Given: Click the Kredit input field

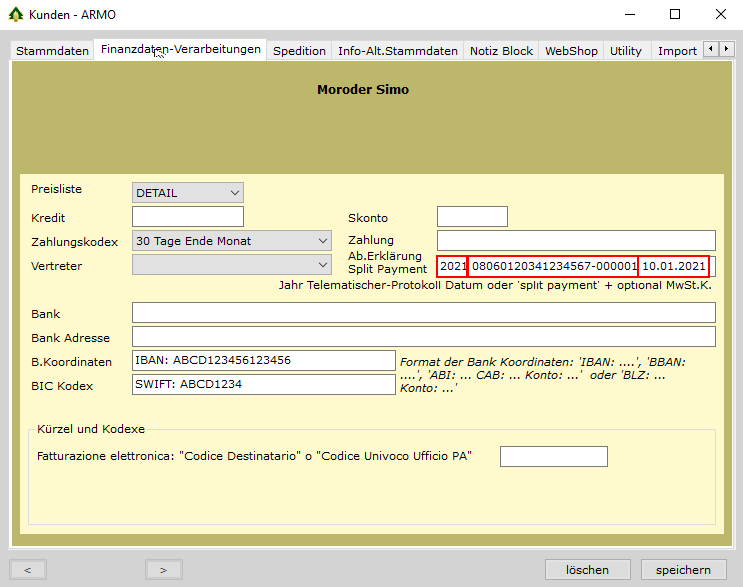Looking at the screenshot, I should 188,217.
